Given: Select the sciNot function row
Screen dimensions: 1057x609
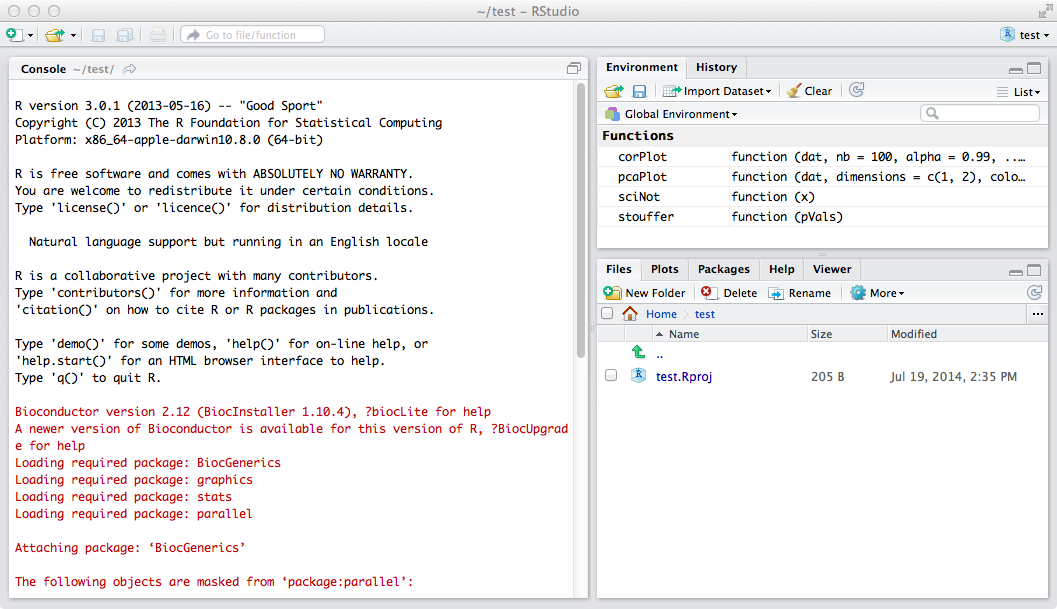Looking at the screenshot, I should (822, 196).
